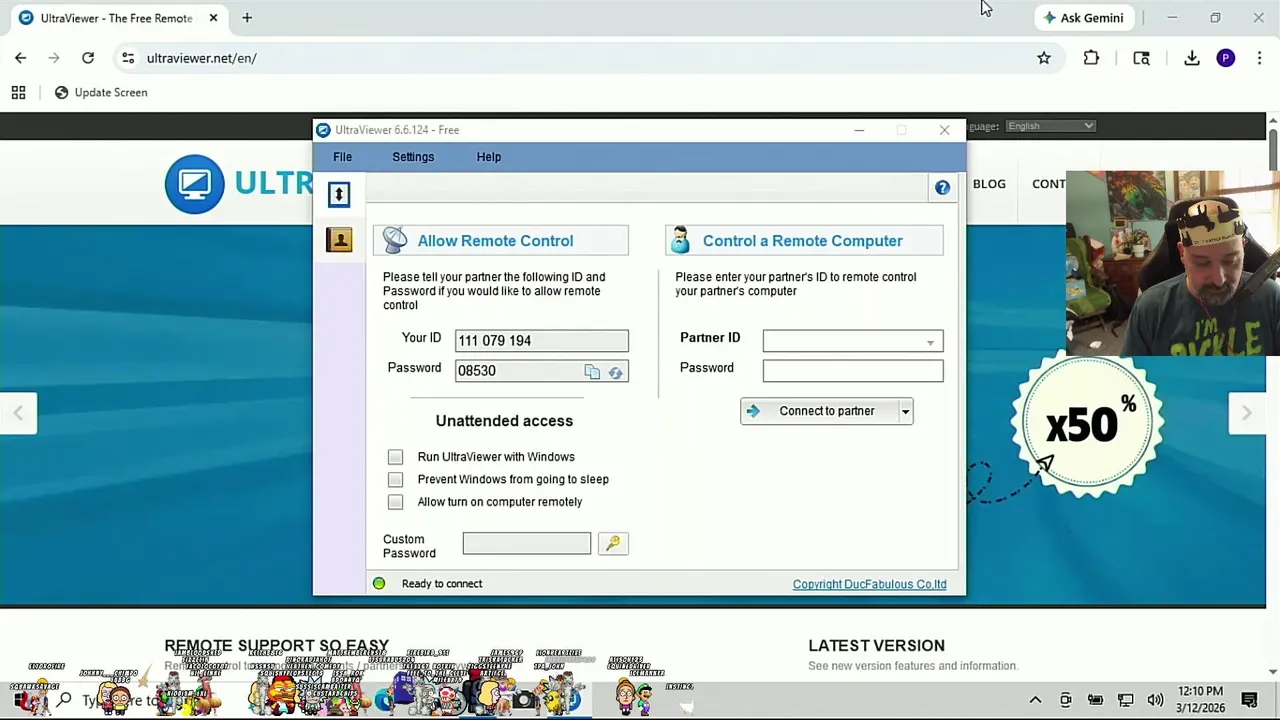Click the LATEST VERSION heading on the website
Viewport: 1280px width, 720px height.
876,646
